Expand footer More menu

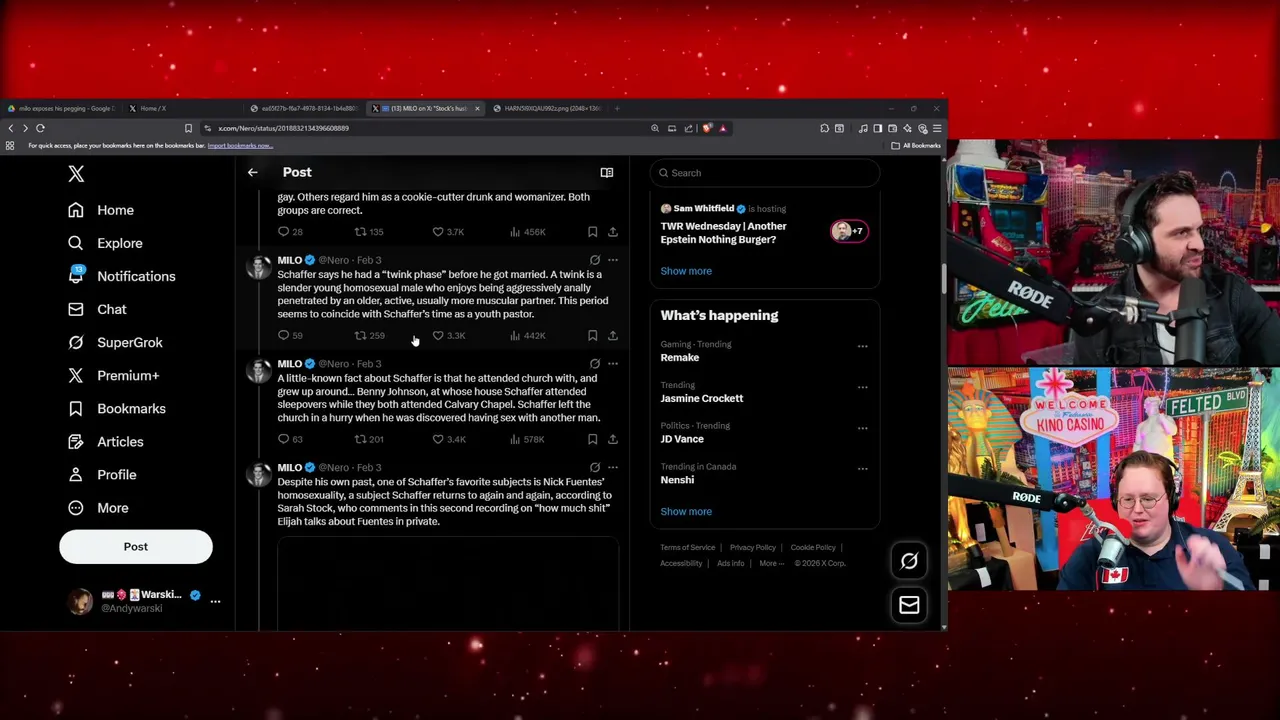[x=770, y=563]
